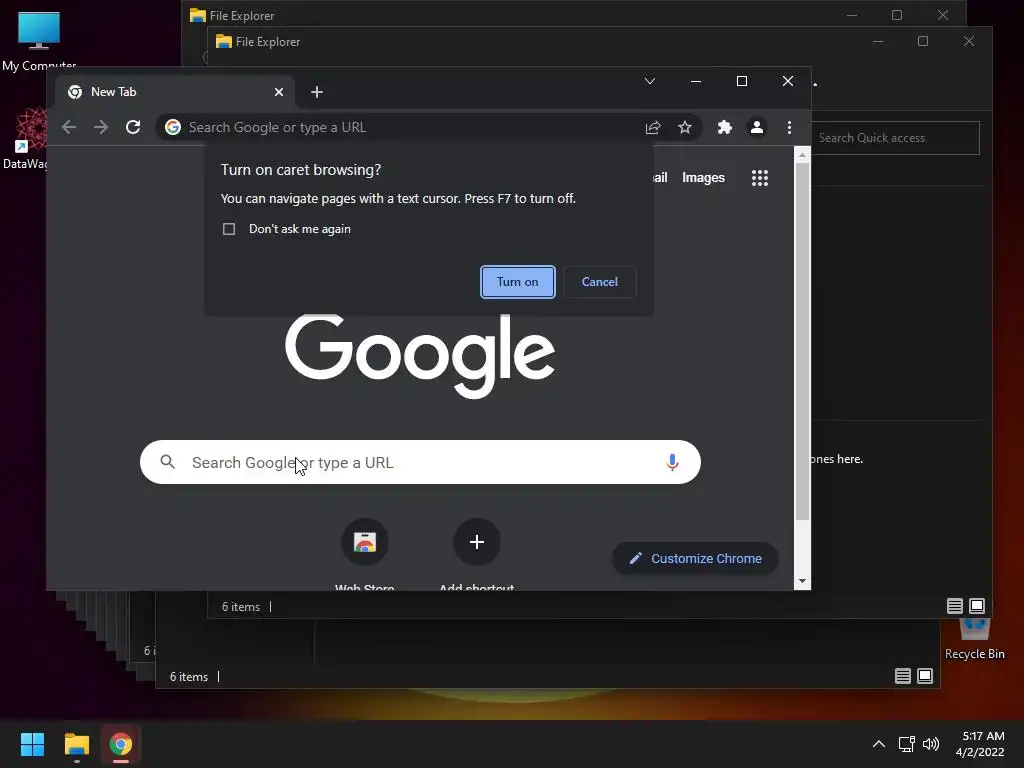1024x768 pixels.
Task: Open the Google apps grid
Action: click(760, 178)
